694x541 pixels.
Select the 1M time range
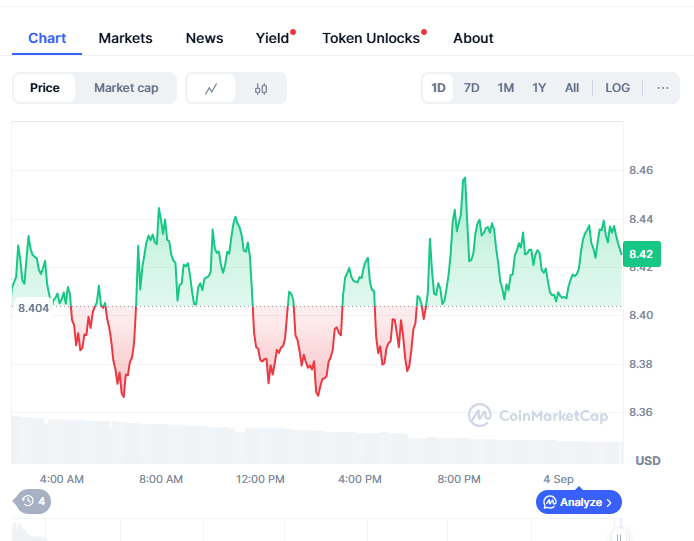[505, 88]
